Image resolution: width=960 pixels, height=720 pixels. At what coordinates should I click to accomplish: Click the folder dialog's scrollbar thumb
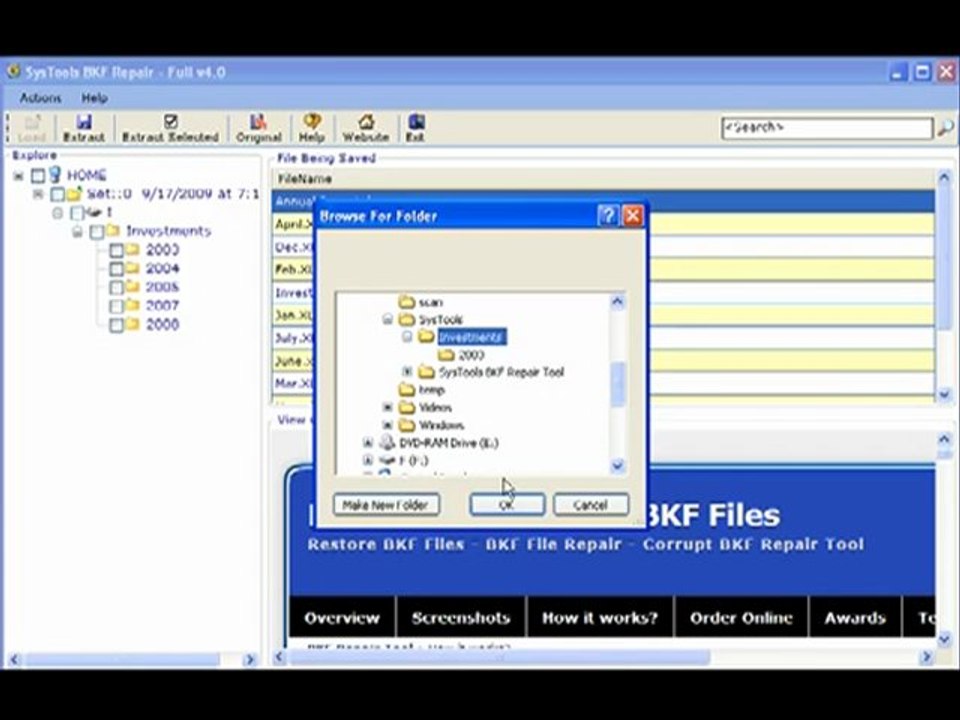[x=618, y=384]
